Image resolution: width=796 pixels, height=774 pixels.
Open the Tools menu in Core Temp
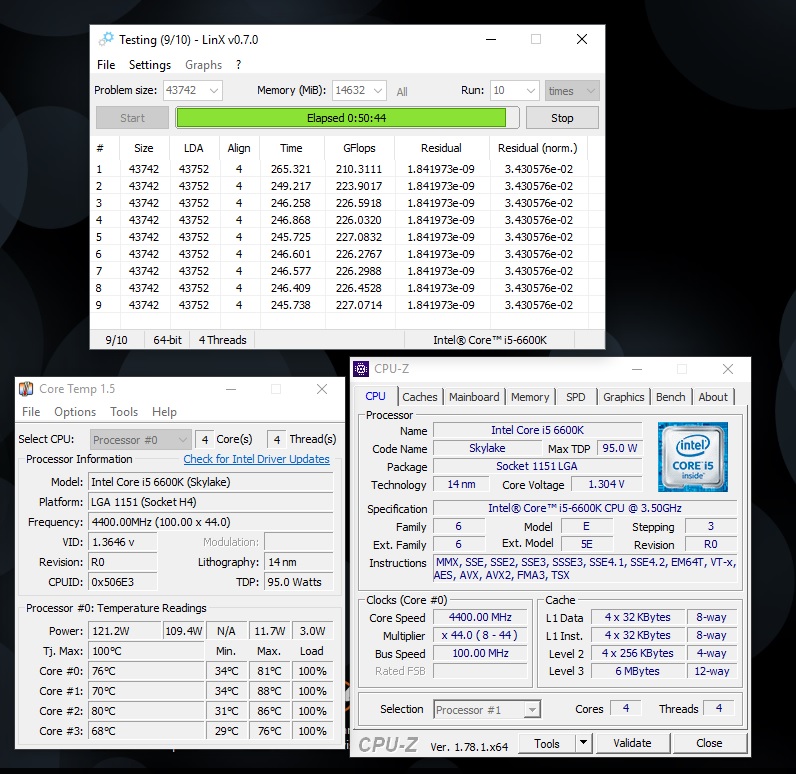(124, 412)
